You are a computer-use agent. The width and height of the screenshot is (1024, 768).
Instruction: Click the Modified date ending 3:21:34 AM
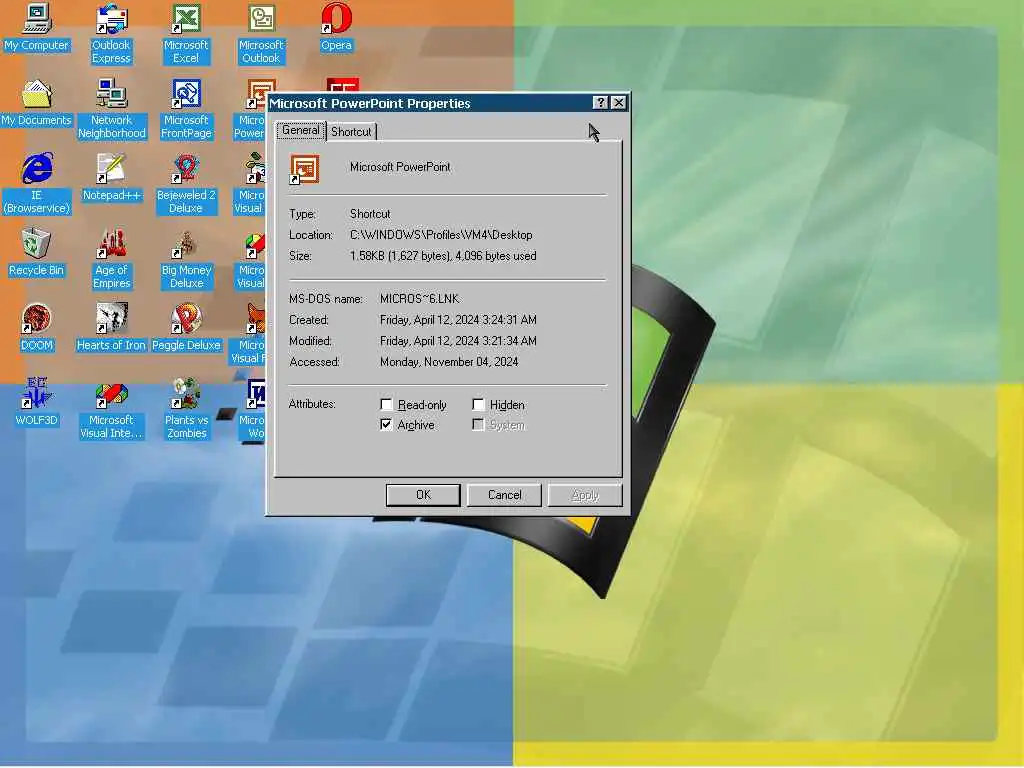pyautogui.click(x=458, y=341)
